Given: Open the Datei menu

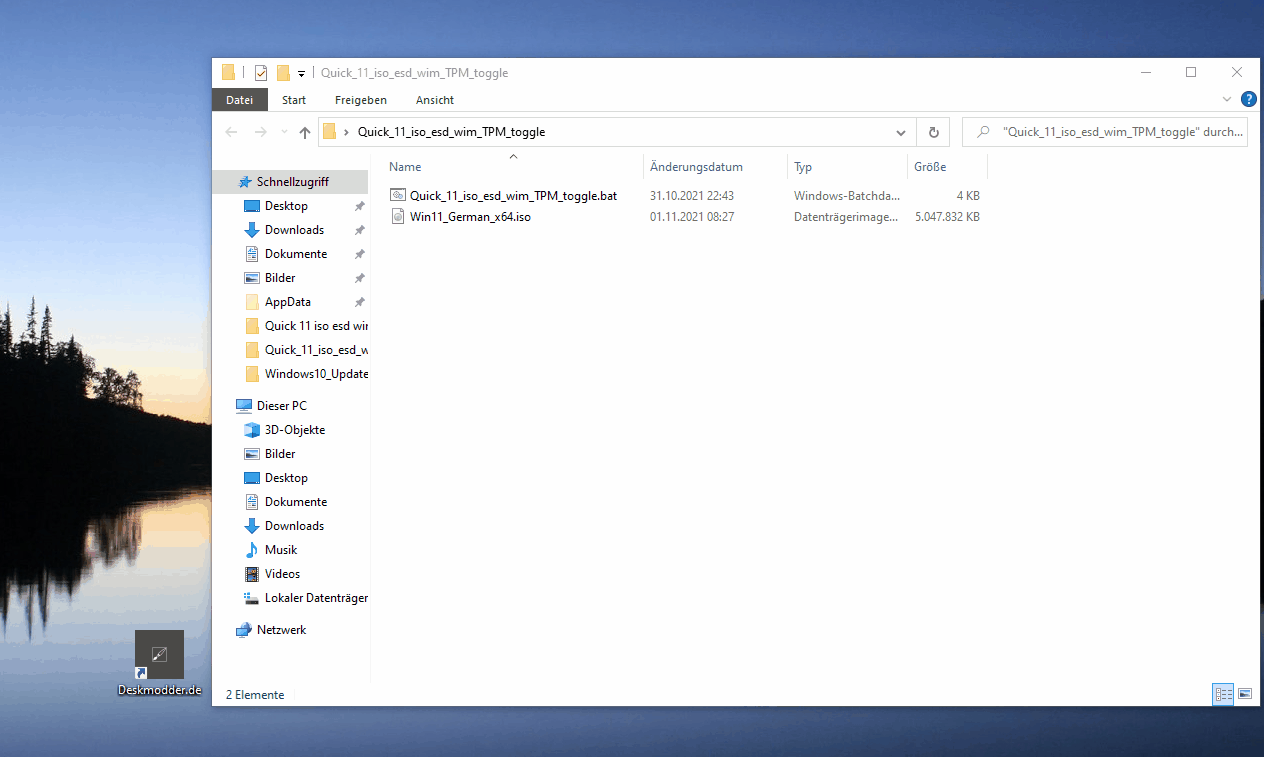Looking at the screenshot, I should (x=240, y=100).
